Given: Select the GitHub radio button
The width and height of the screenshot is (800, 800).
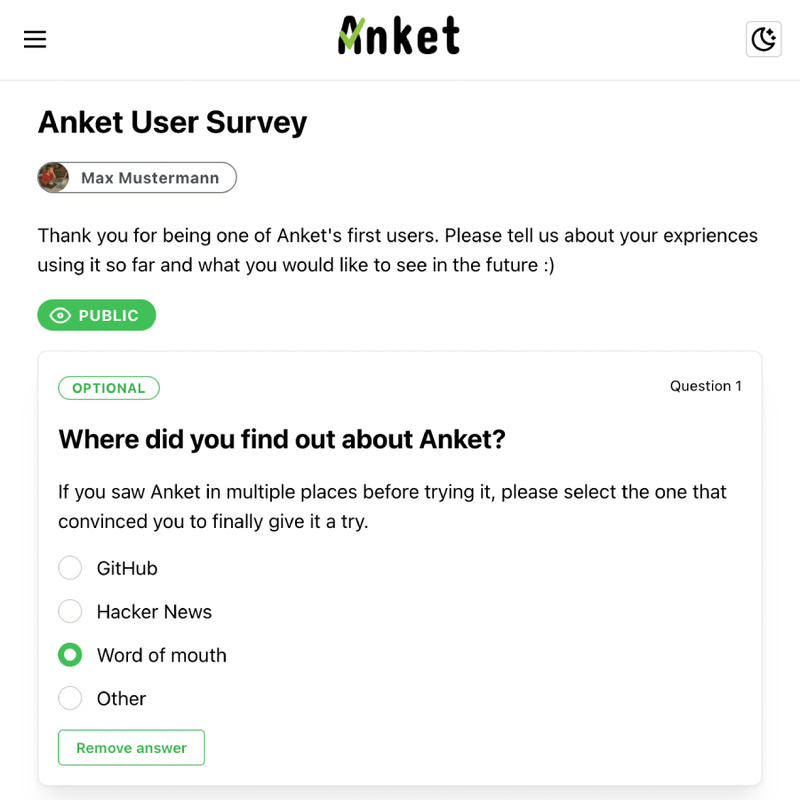Looking at the screenshot, I should coord(70,568).
